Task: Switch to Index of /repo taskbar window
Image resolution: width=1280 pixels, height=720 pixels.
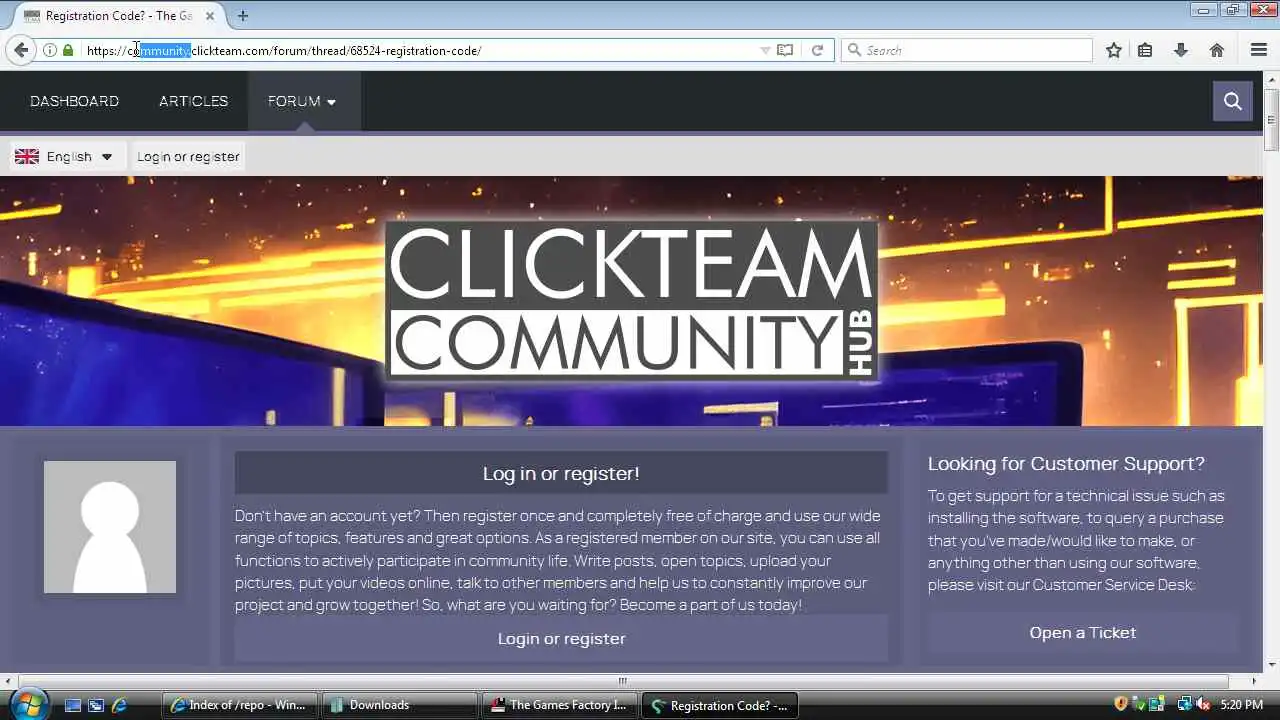Action: [240, 705]
